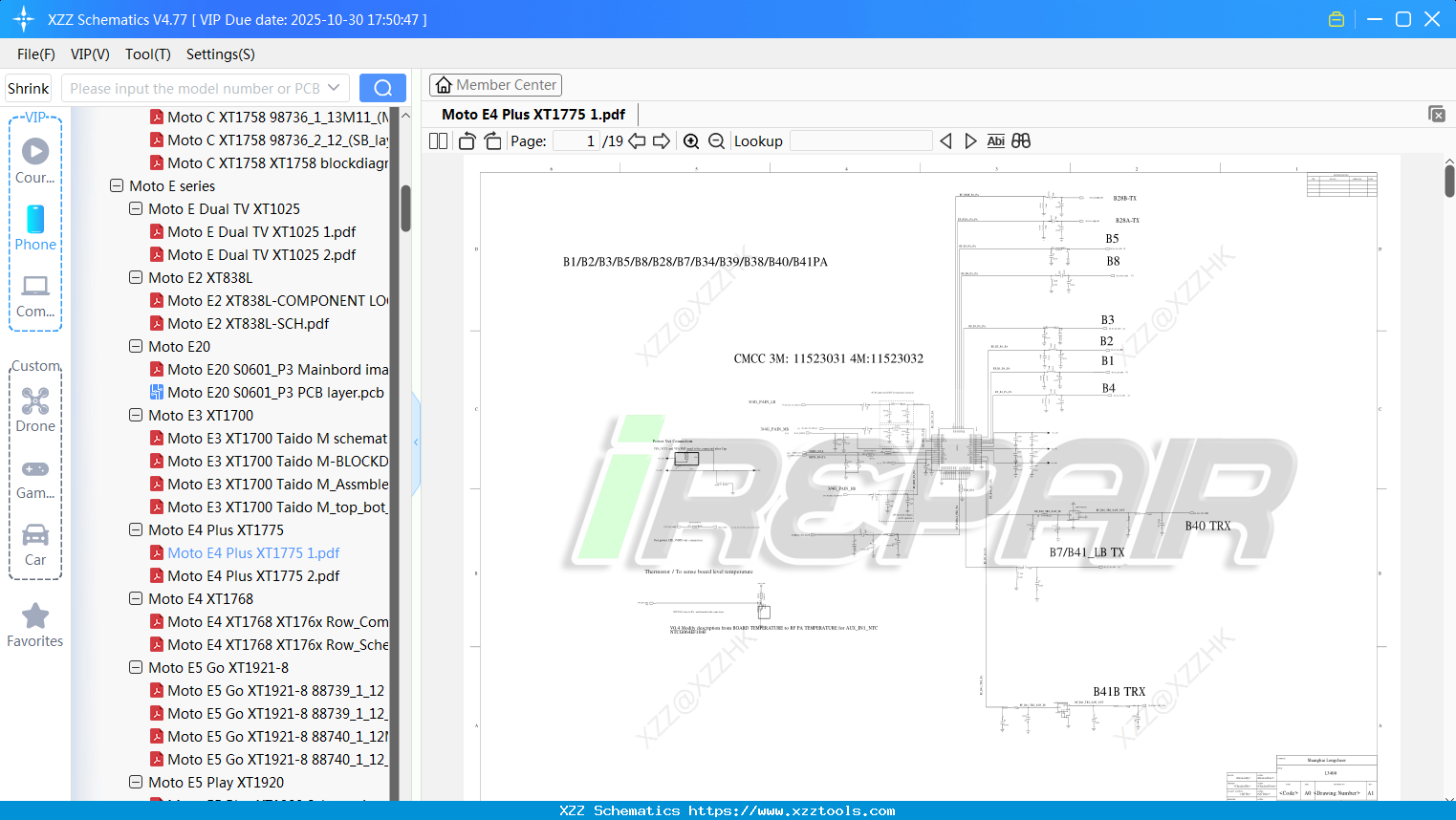Toggle whole-word match Abi icon
This screenshot has height=820, width=1456.
(996, 141)
